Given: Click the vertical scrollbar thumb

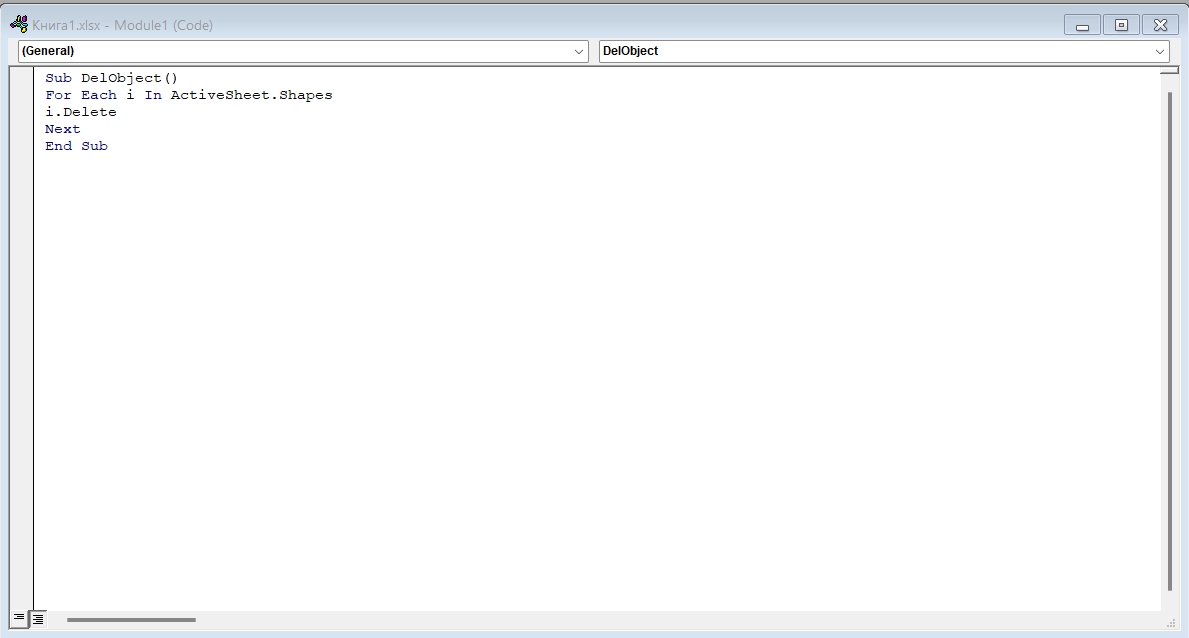Looking at the screenshot, I should coord(1169,340).
